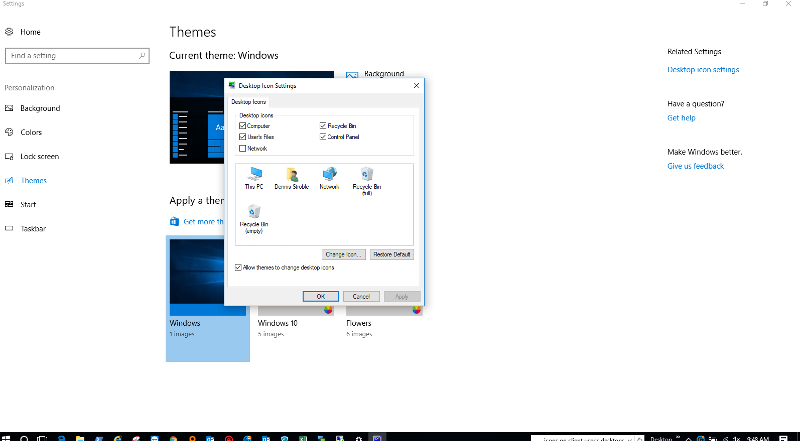Go to Taskbar settings page
This screenshot has width=800, height=441.
[x=33, y=228]
